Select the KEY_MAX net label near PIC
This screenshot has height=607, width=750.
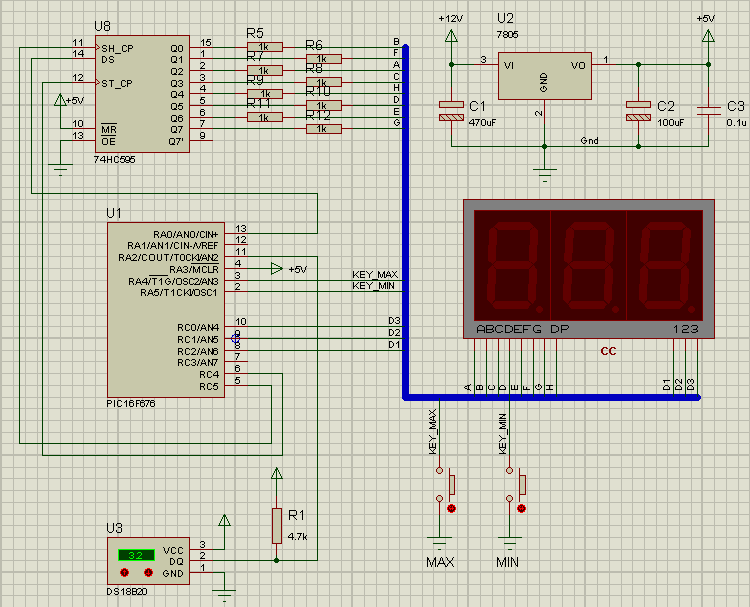375,274
